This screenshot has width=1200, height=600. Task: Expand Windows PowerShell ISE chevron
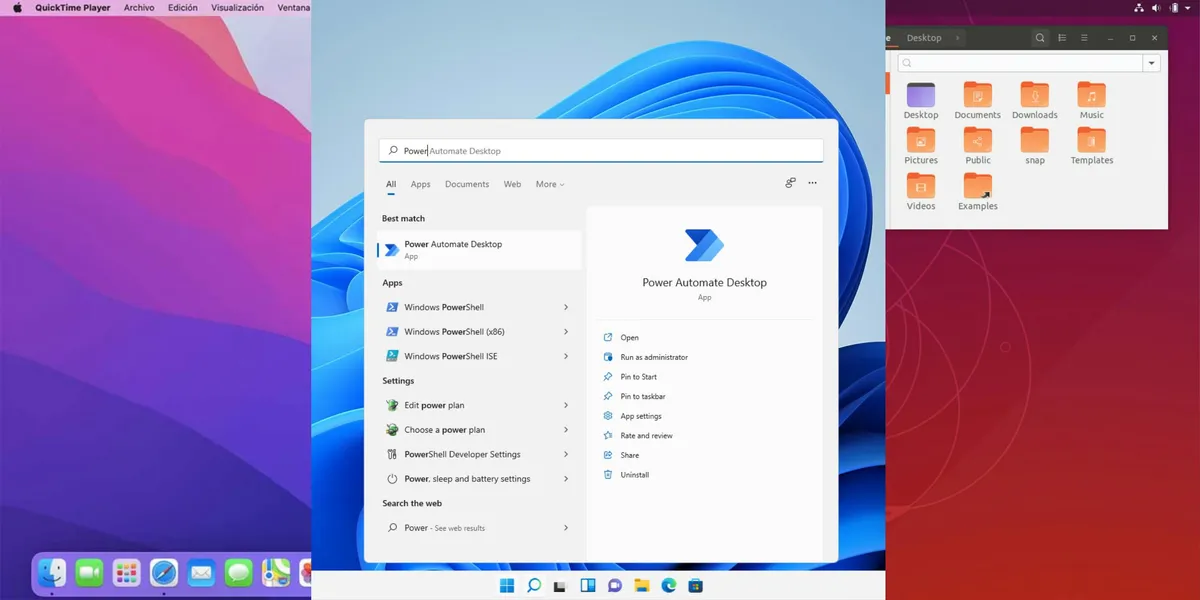(x=566, y=356)
